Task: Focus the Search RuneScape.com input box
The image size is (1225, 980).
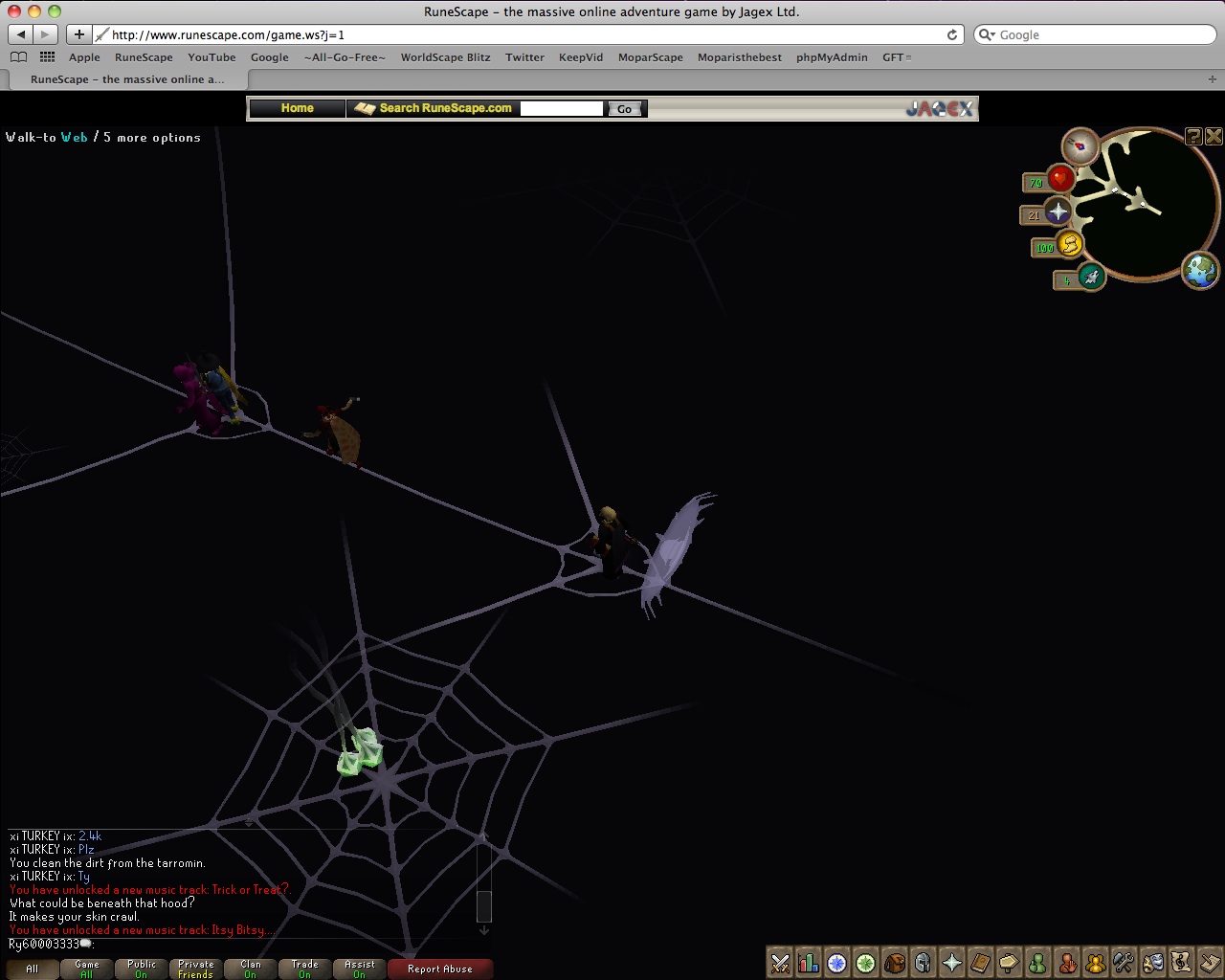Action: click(562, 108)
